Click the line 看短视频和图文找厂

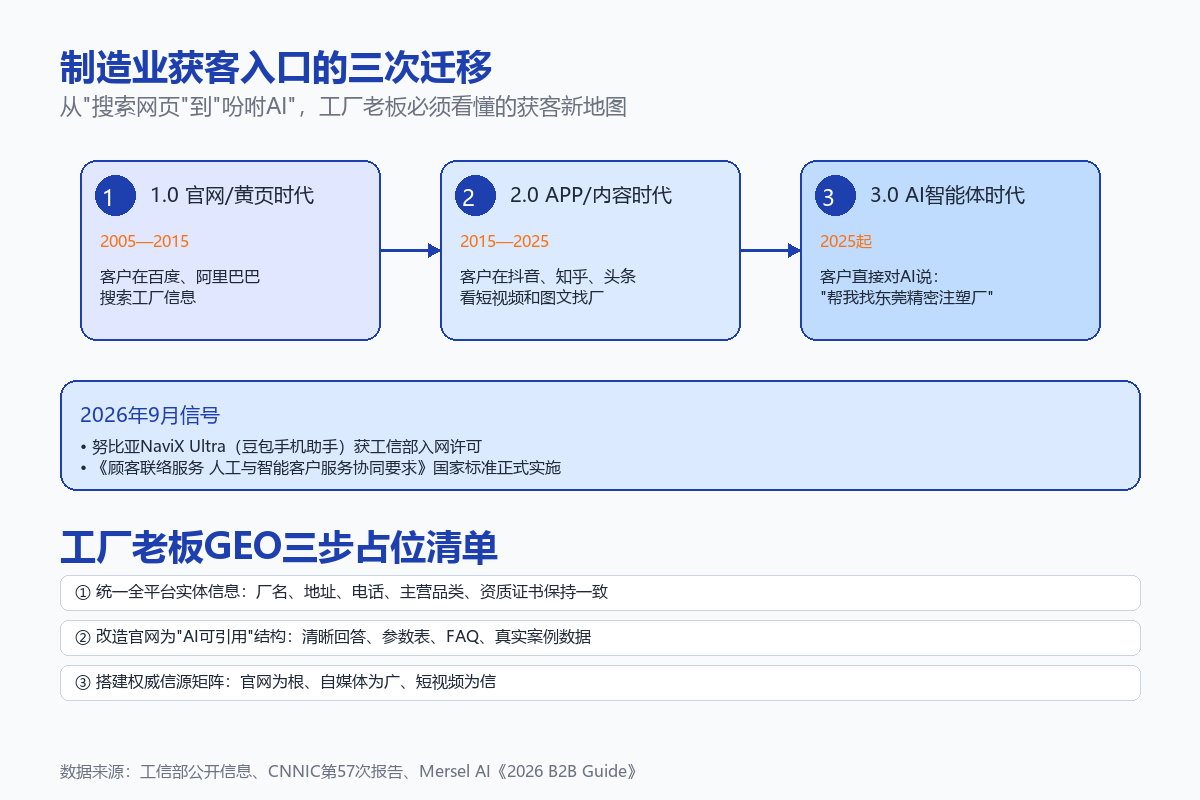(532, 297)
